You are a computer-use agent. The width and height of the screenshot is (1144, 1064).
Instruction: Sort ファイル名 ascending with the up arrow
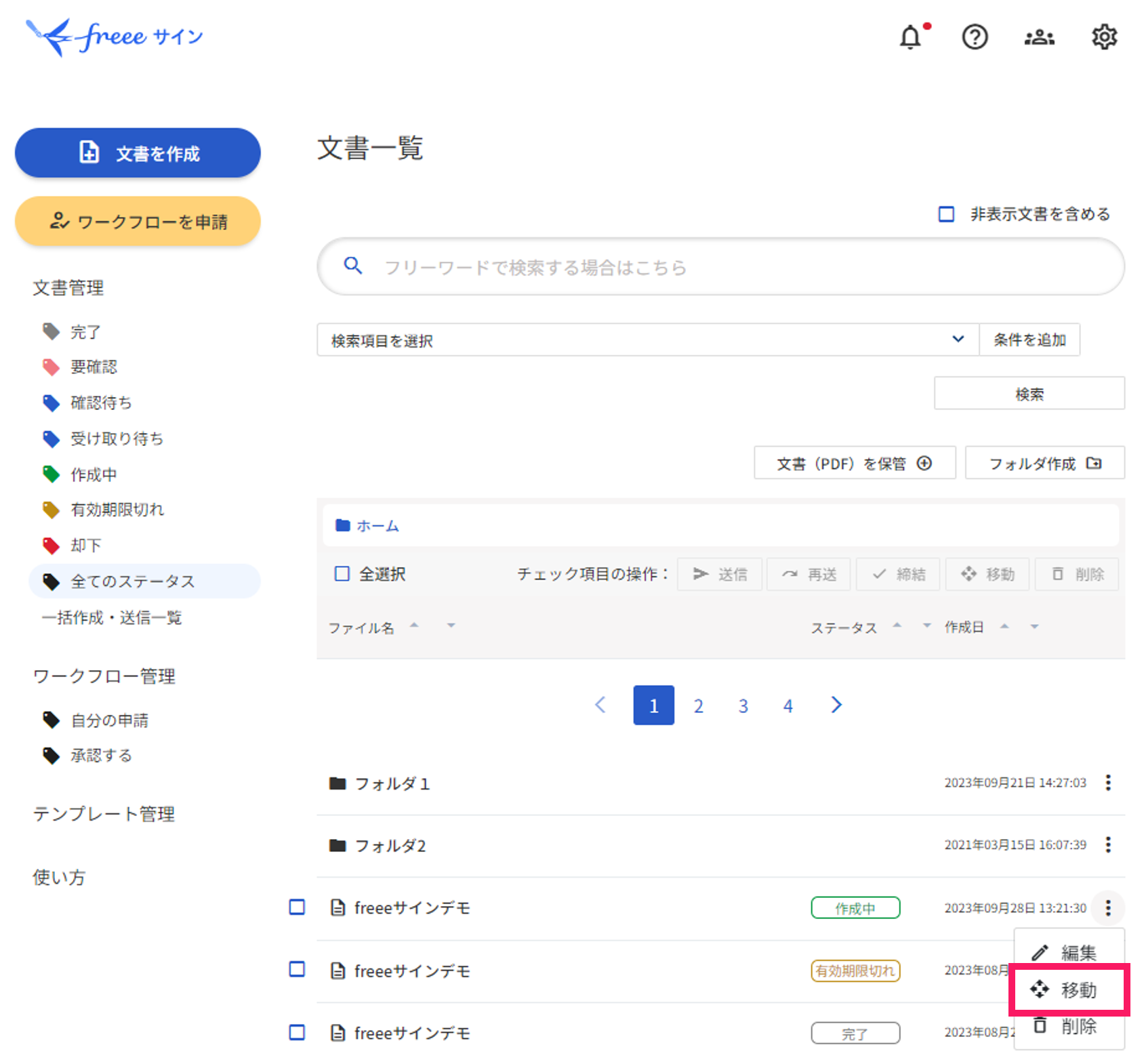414,626
